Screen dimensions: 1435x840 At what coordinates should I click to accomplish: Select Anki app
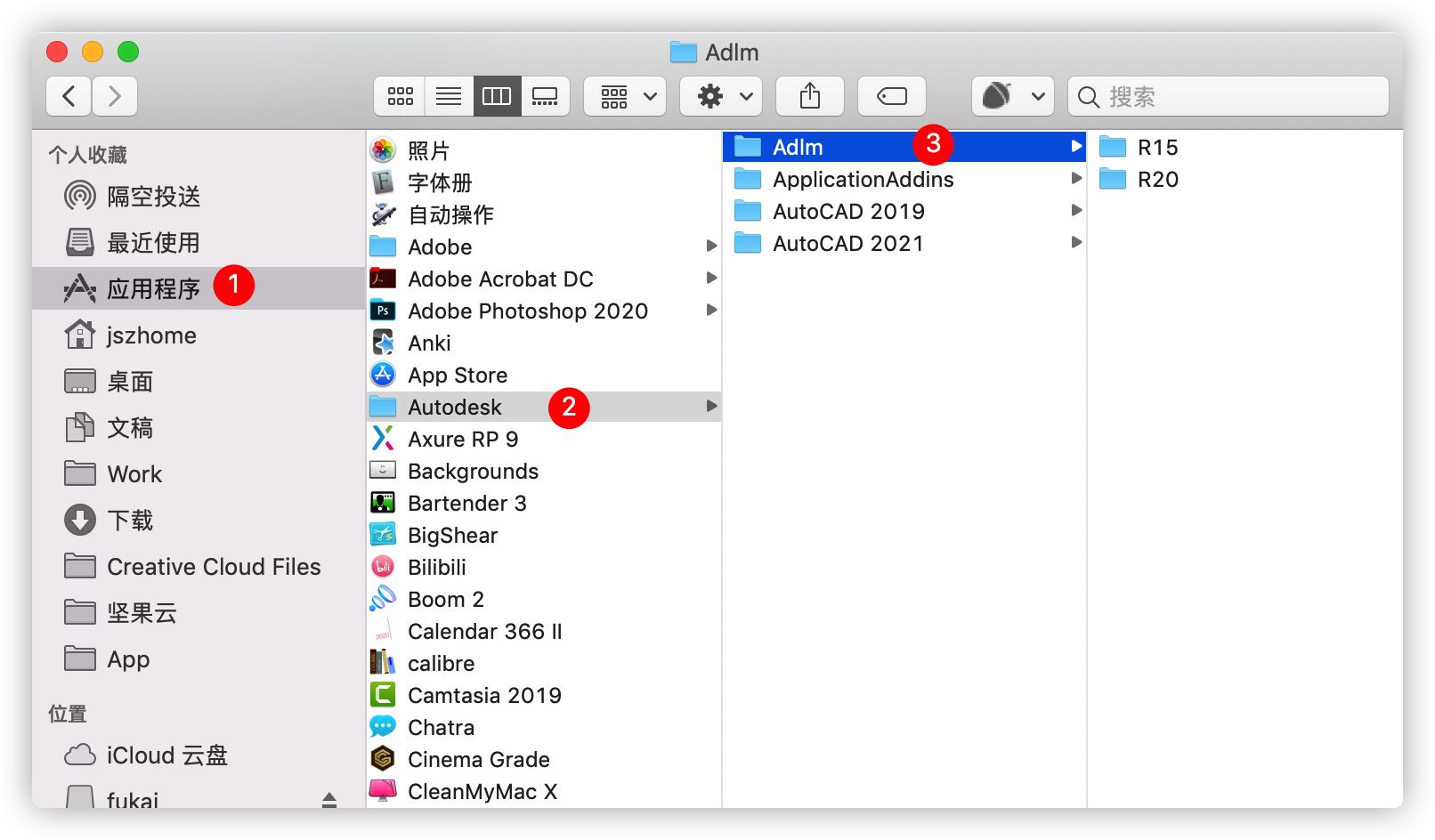click(544, 343)
